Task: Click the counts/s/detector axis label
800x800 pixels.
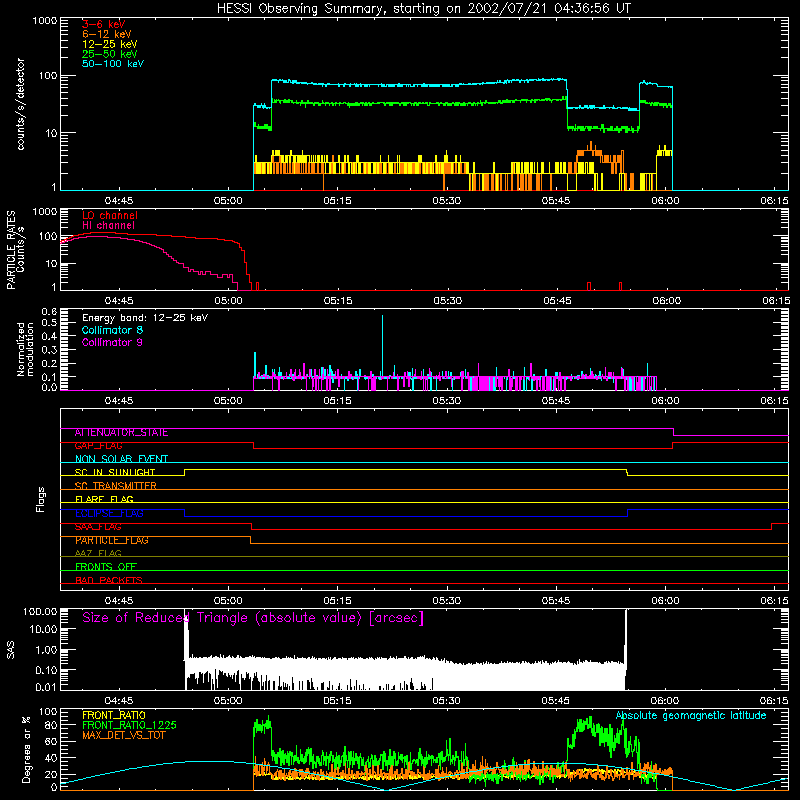Action: coord(20,104)
